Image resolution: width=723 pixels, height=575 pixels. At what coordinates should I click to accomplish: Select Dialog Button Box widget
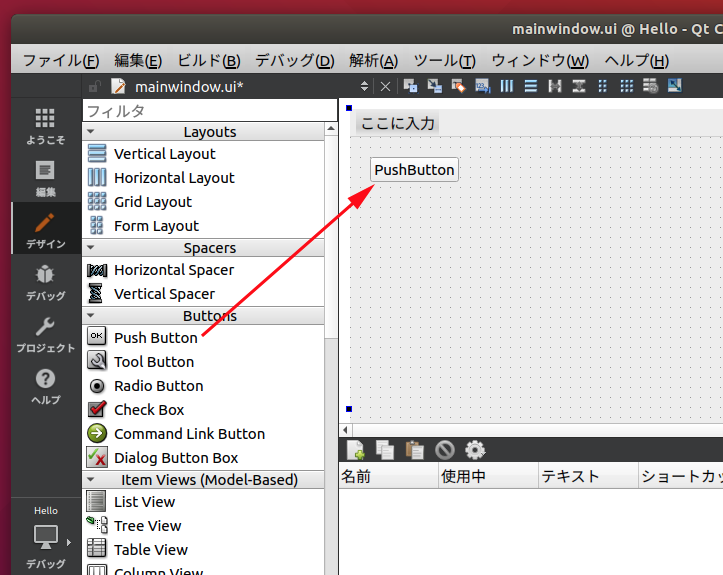click(x=204, y=457)
